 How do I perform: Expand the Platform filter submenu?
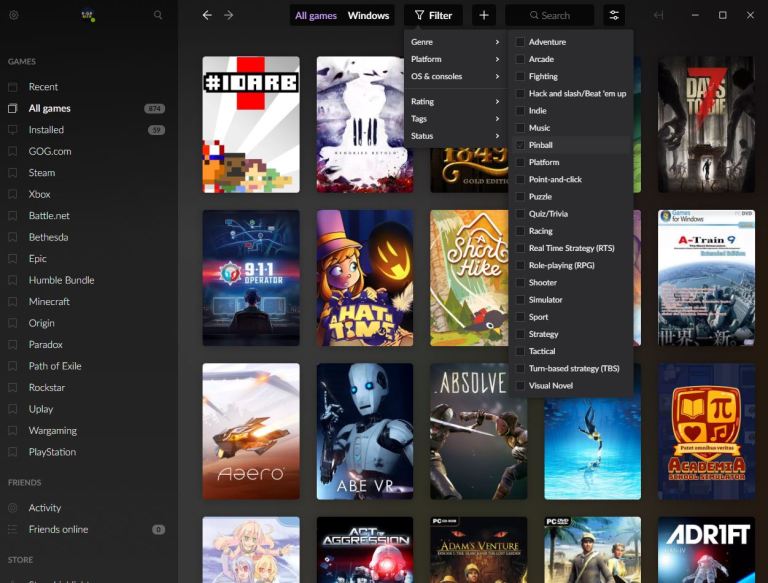[455, 59]
